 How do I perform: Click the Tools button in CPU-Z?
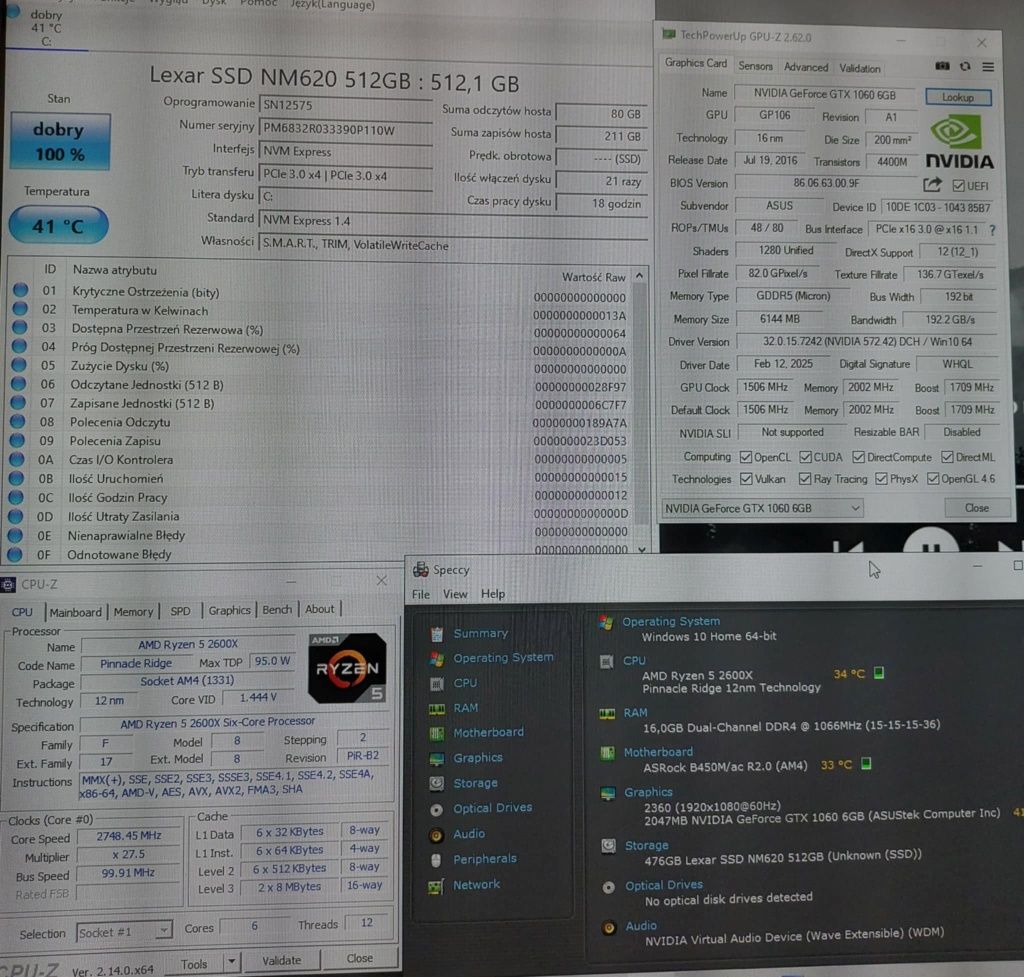194,963
